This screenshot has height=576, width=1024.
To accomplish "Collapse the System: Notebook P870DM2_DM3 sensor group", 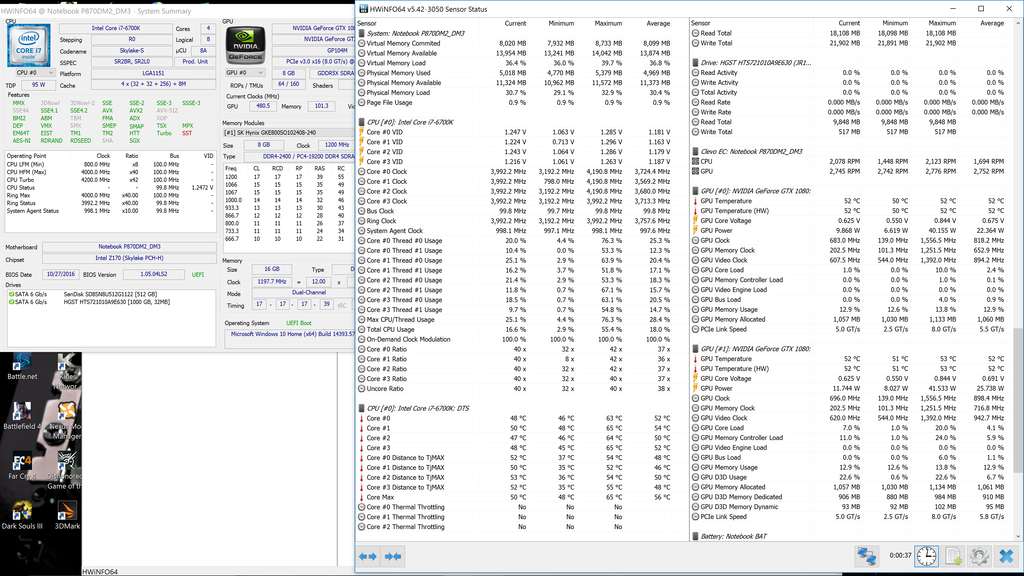I will 361,33.
